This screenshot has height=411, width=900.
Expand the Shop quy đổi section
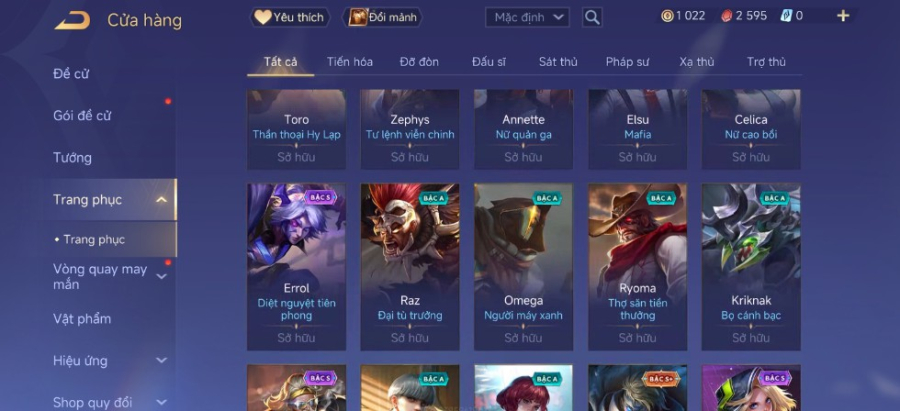tap(162, 402)
